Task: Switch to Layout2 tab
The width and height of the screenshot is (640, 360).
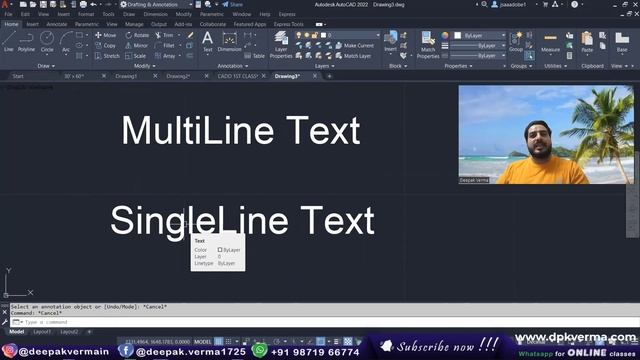Action: pos(69,332)
